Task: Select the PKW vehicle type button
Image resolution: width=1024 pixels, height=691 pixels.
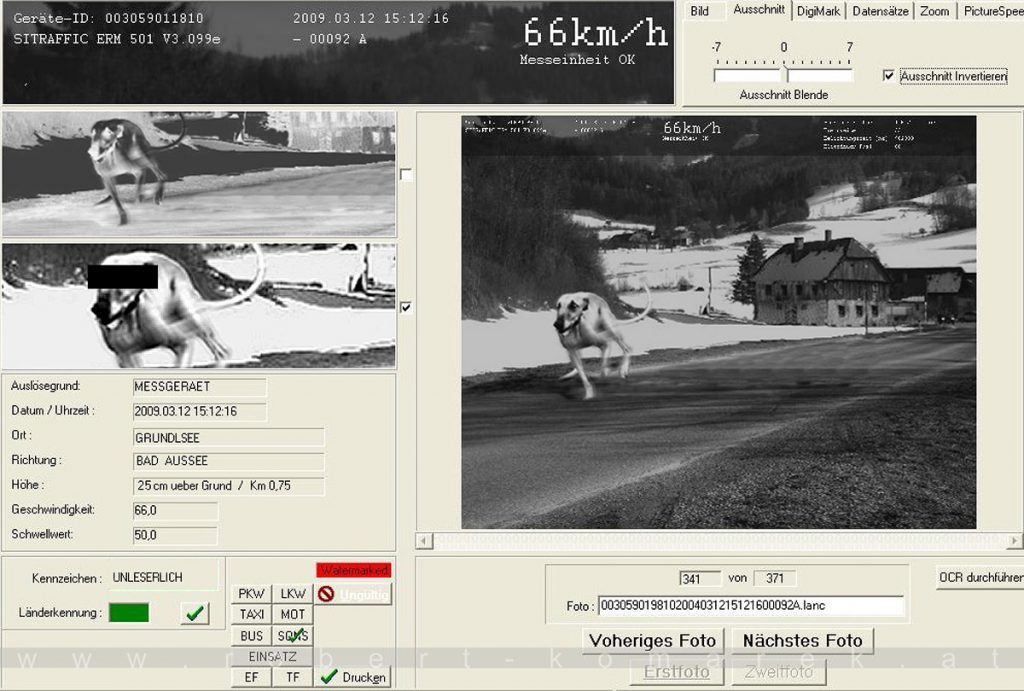Action: pos(251,594)
